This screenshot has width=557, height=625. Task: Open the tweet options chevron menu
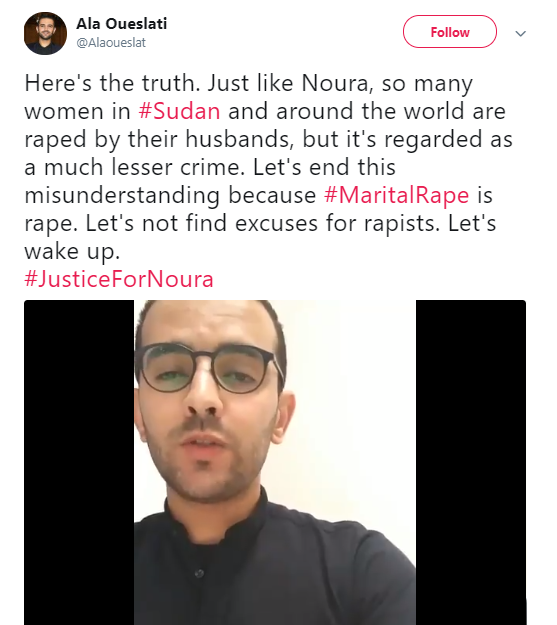(x=520, y=33)
